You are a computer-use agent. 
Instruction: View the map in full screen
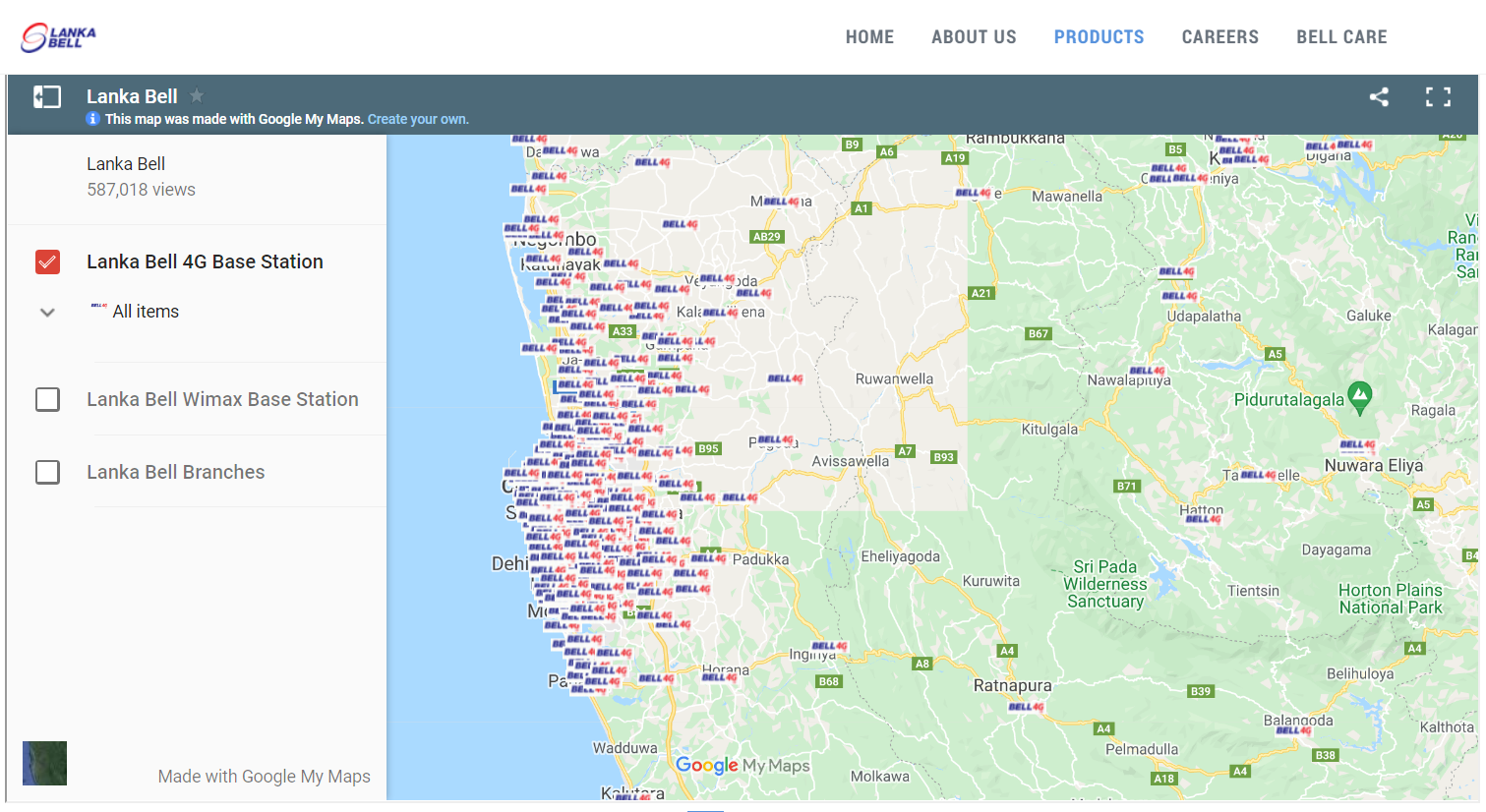1438,96
